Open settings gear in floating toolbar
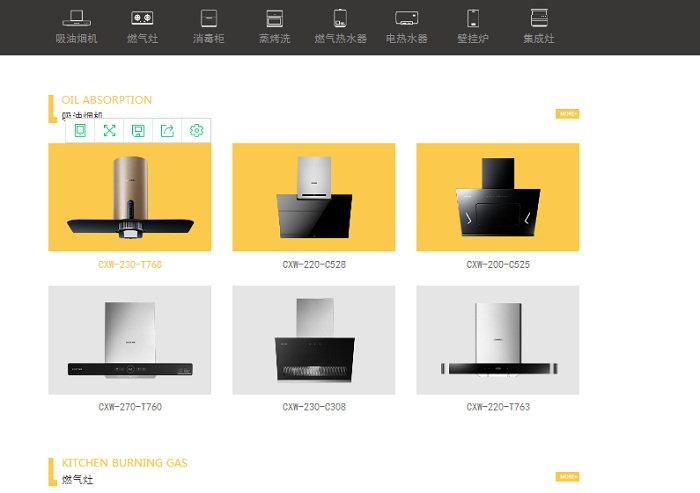Viewport: 700px width, 493px height. point(196,131)
